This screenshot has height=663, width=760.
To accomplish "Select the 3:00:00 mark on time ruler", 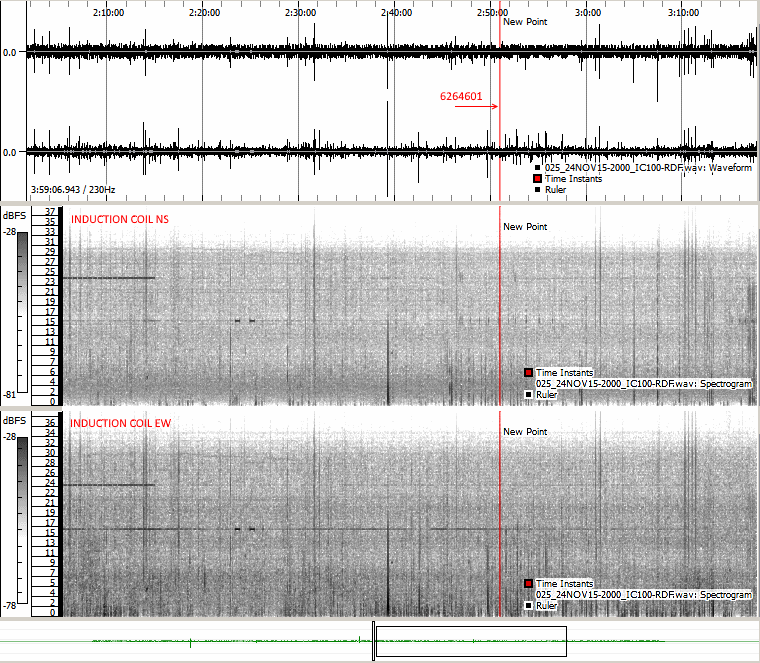I will coord(588,13).
